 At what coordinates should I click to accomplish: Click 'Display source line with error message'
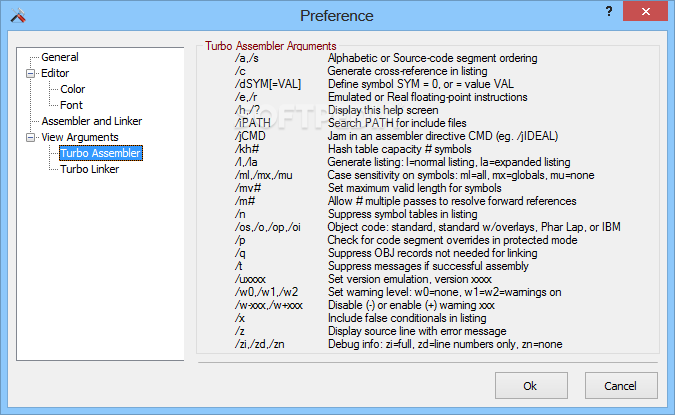417,331
